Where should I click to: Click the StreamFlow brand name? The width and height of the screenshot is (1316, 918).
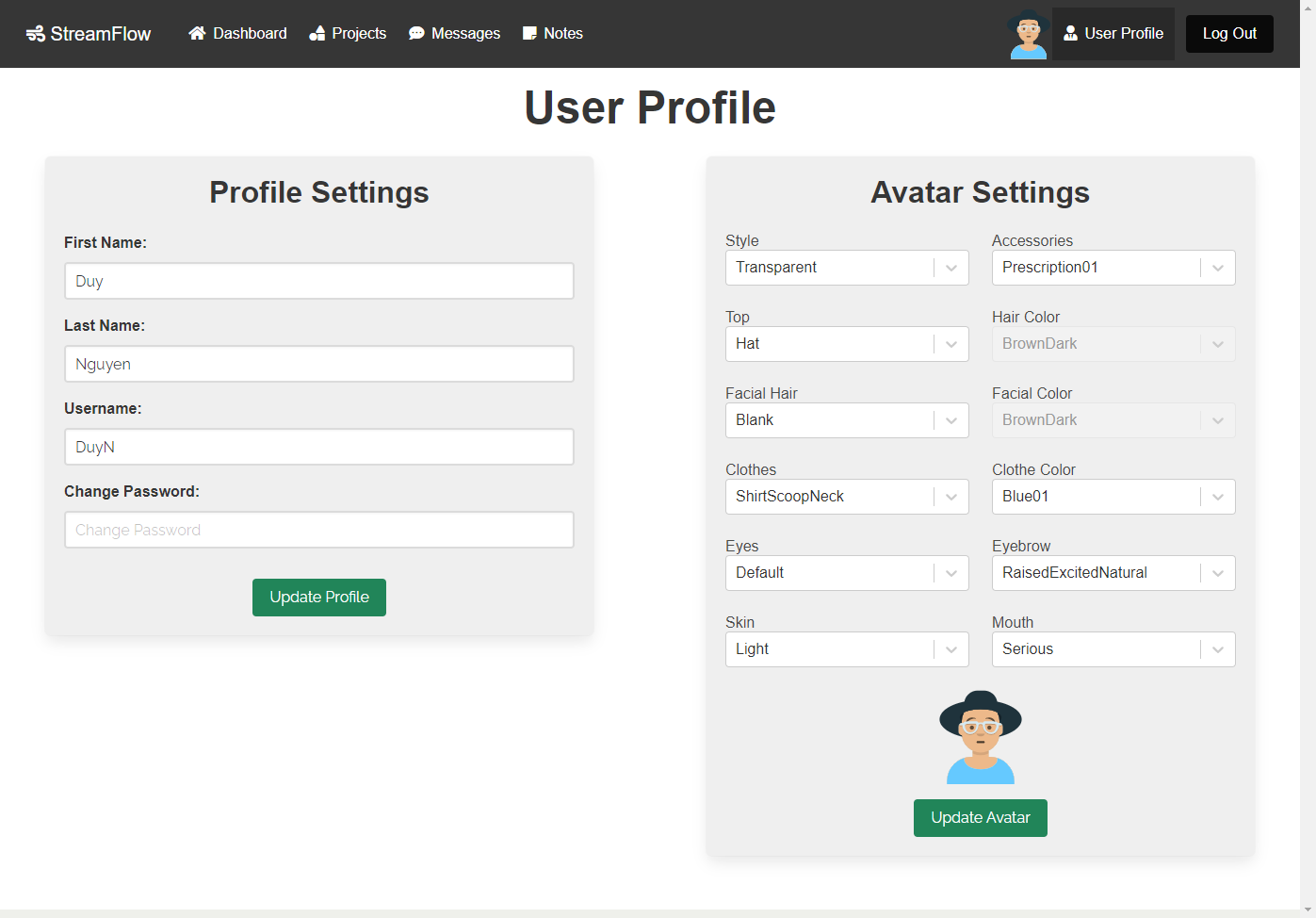(x=101, y=34)
